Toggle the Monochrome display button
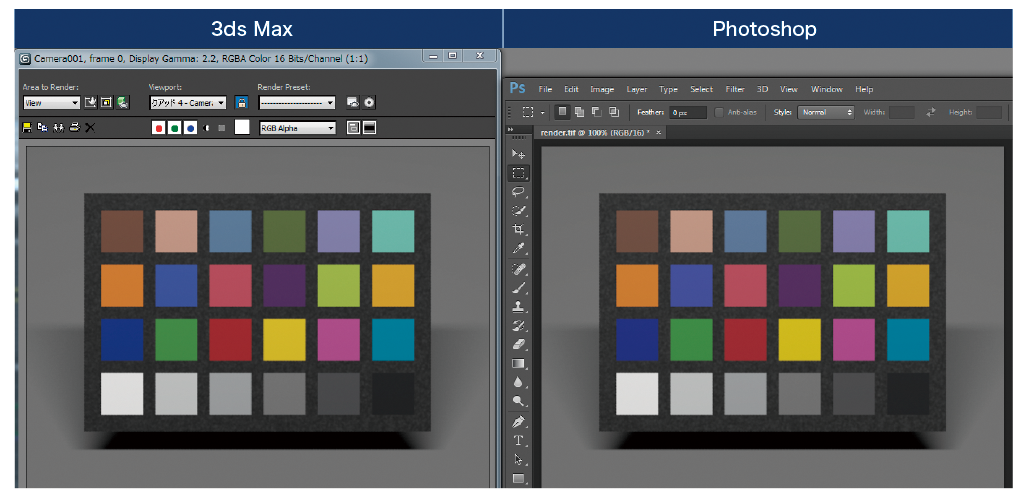 point(222,128)
